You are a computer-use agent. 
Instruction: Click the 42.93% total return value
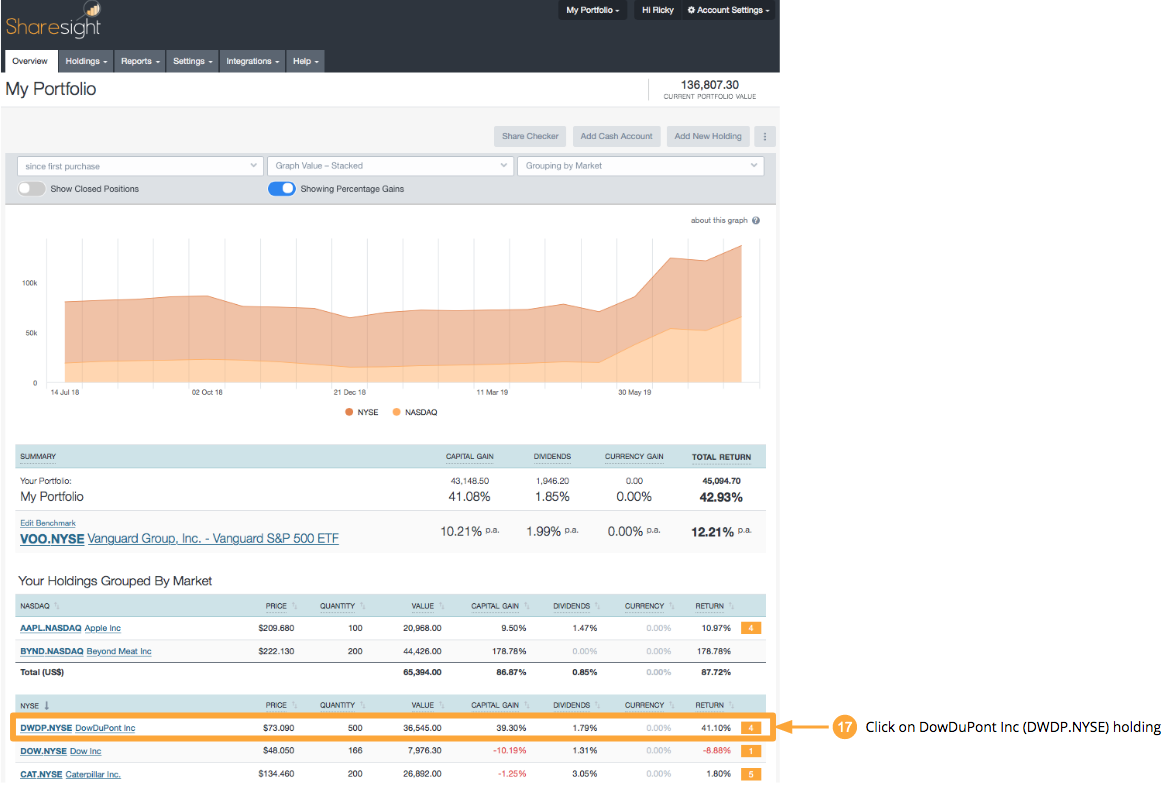point(721,497)
